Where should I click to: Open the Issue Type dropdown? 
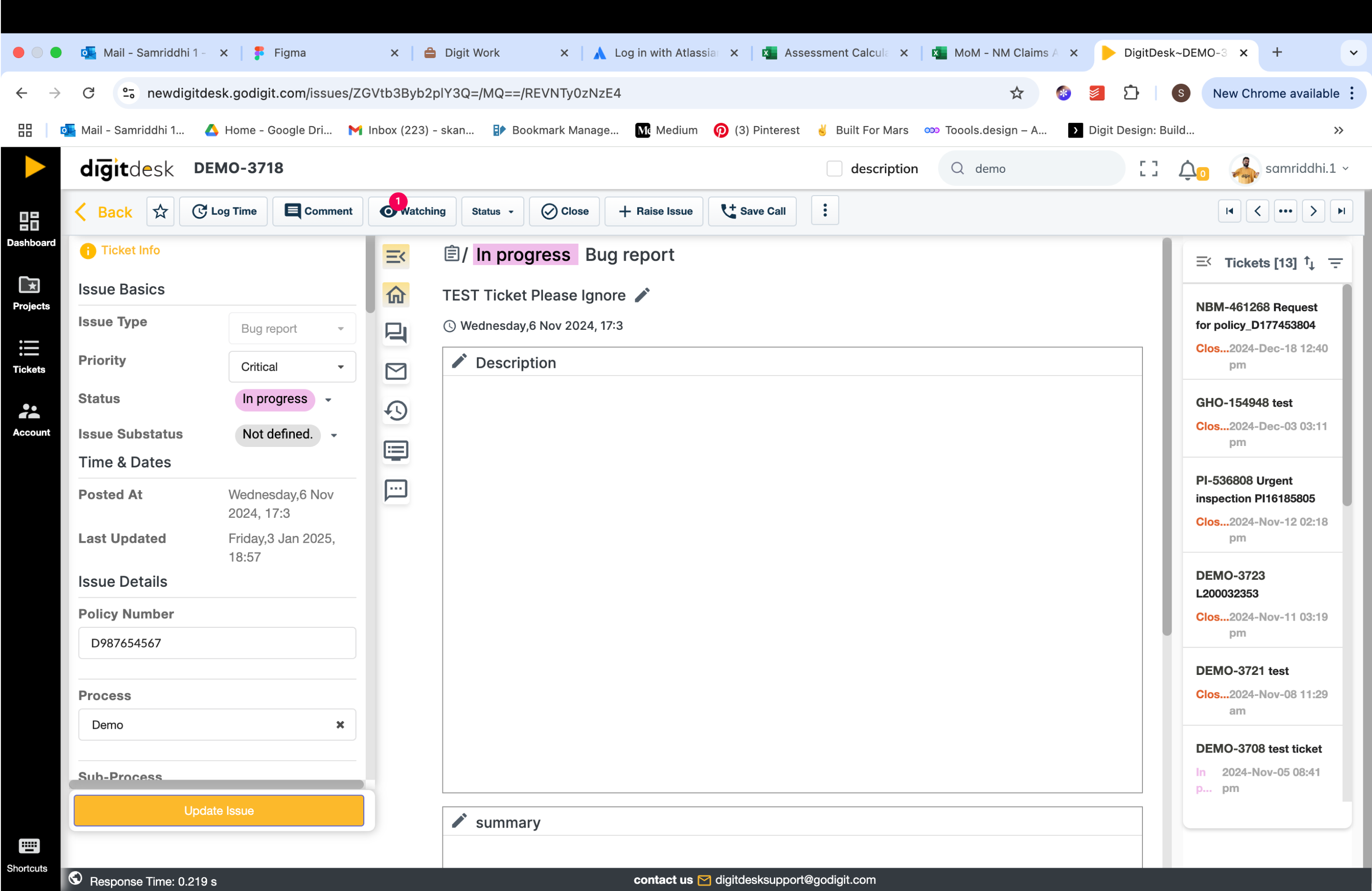[292, 328]
